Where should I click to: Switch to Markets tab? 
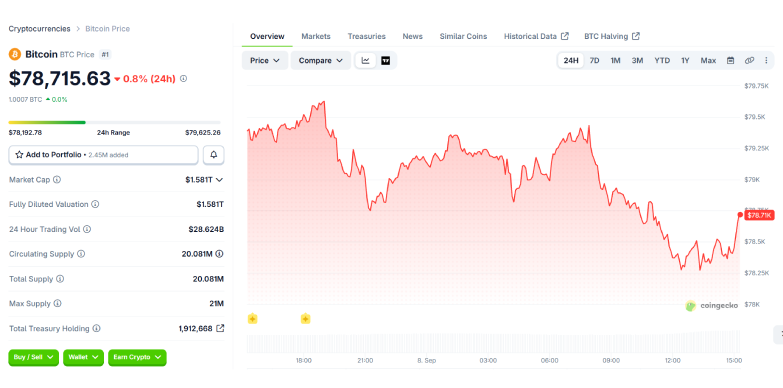click(x=316, y=36)
